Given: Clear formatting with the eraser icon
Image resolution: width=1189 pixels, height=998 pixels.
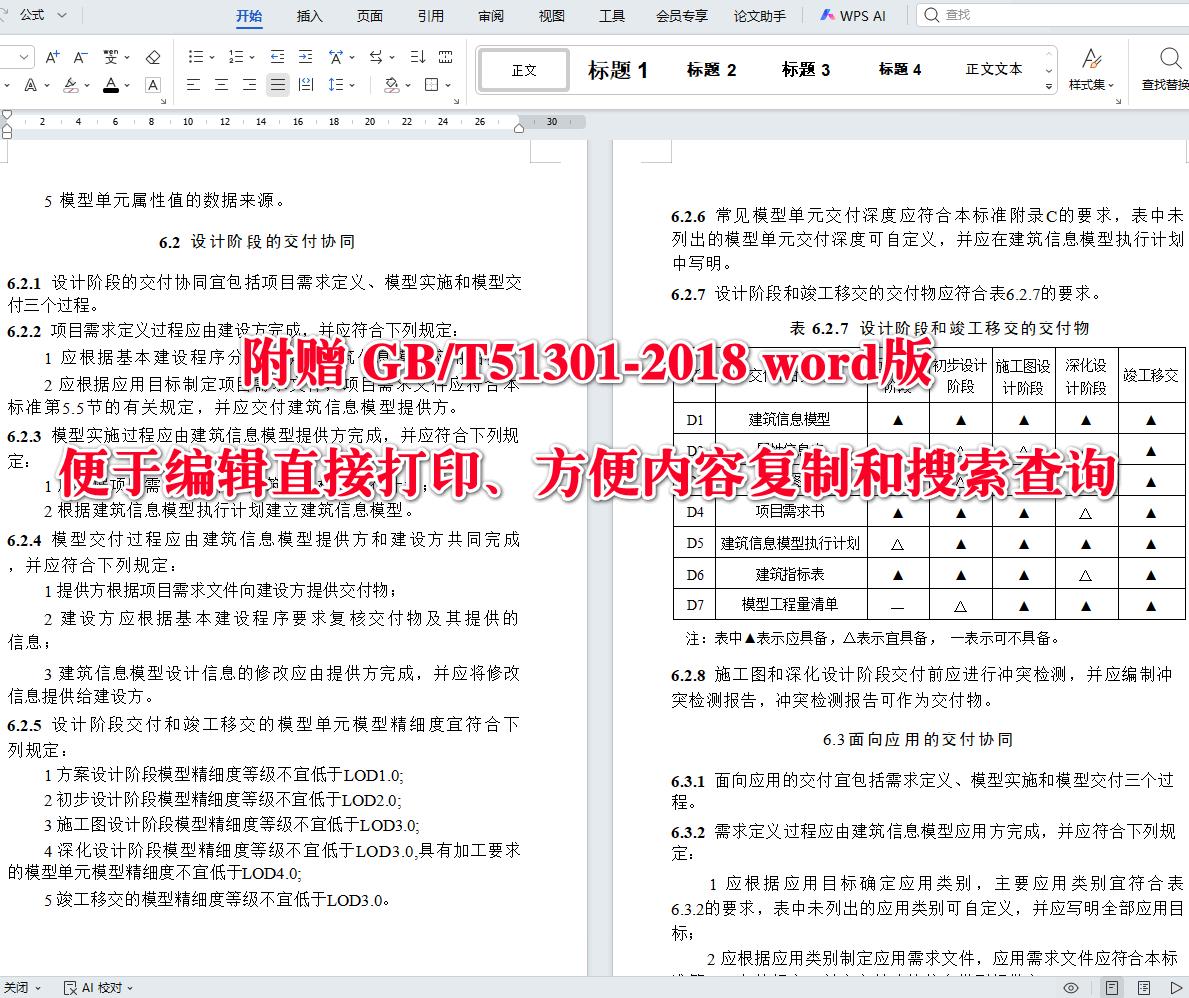Looking at the screenshot, I should click(152, 57).
